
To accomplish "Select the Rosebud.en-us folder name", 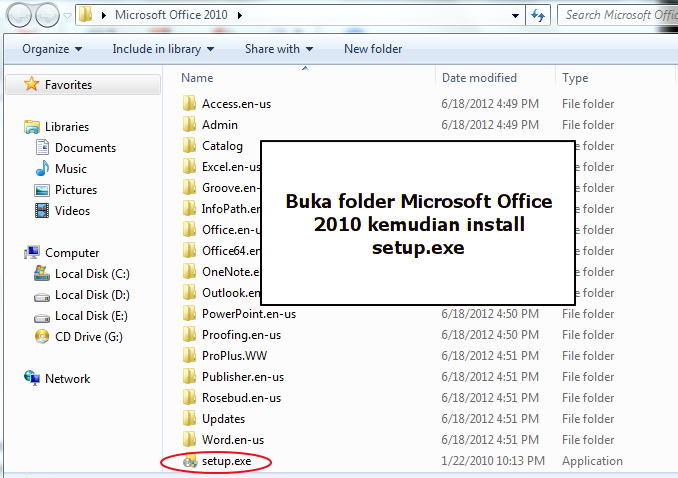I will (x=241, y=398).
